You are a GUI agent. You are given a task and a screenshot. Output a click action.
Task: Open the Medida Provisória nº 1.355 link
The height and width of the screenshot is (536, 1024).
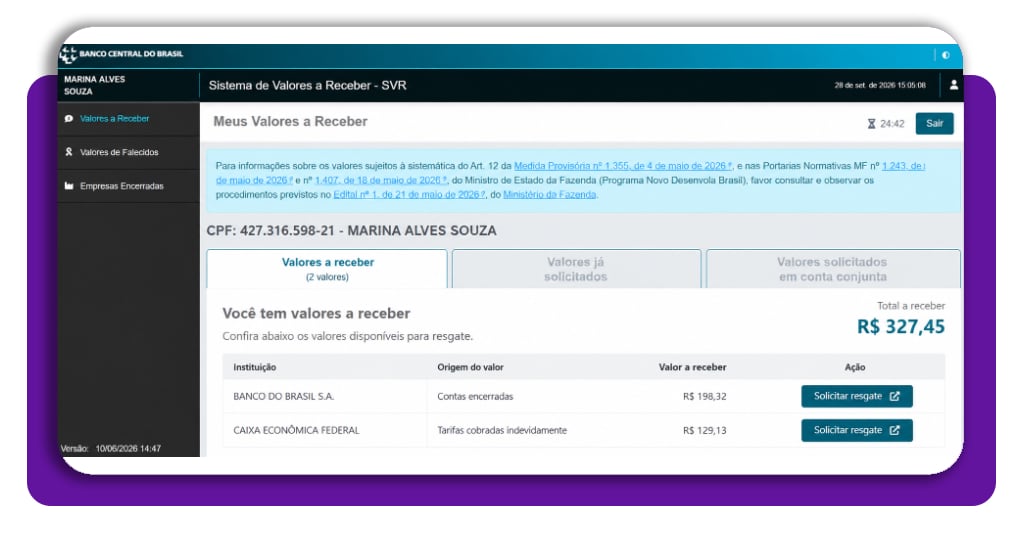click(623, 166)
